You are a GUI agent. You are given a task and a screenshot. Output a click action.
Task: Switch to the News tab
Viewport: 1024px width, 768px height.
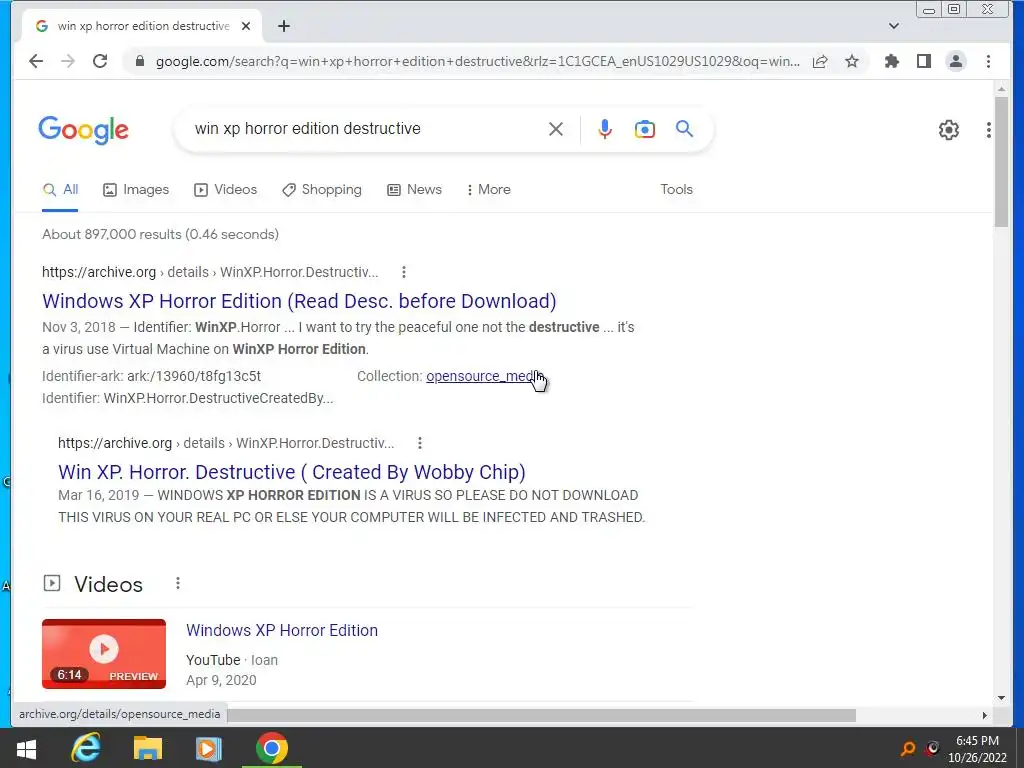(x=414, y=189)
